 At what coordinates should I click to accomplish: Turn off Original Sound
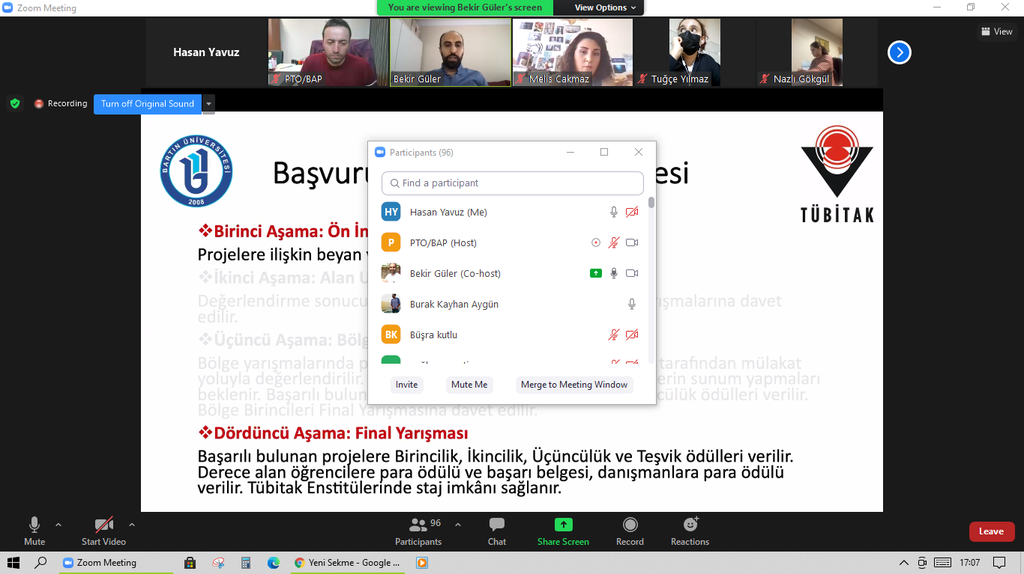point(148,103)
